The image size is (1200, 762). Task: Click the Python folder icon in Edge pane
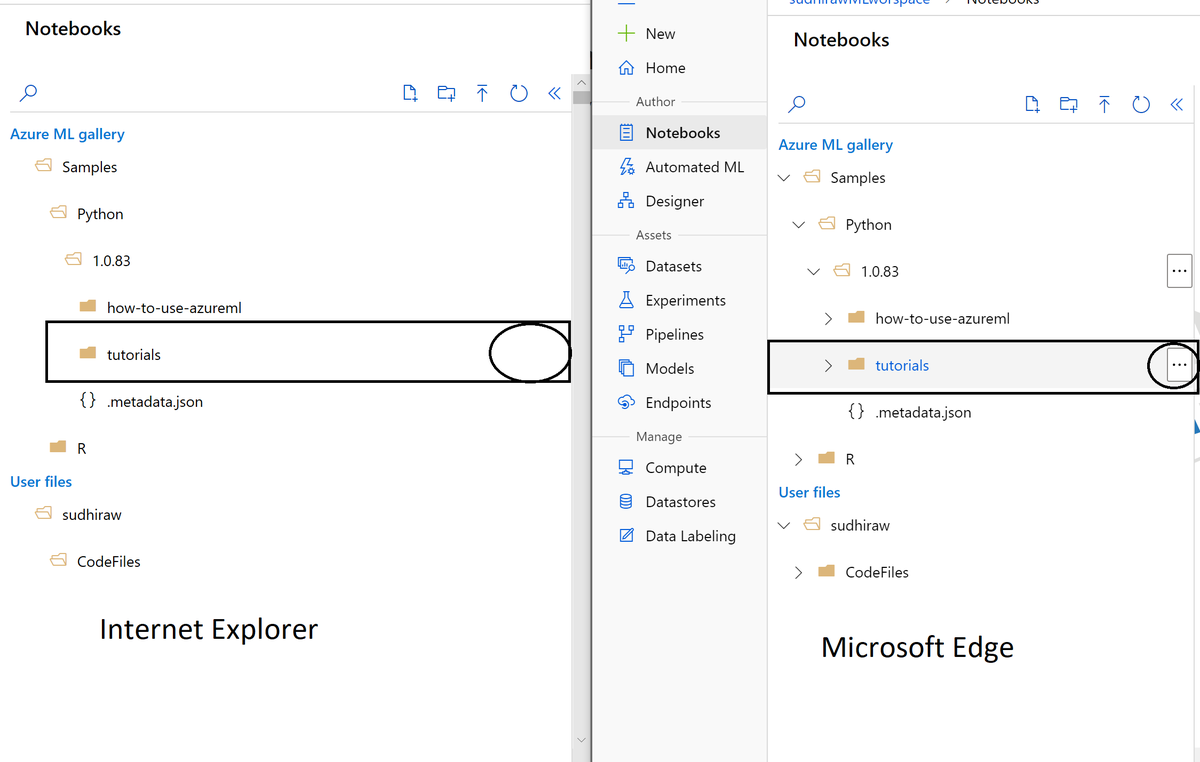pos(827,224)
